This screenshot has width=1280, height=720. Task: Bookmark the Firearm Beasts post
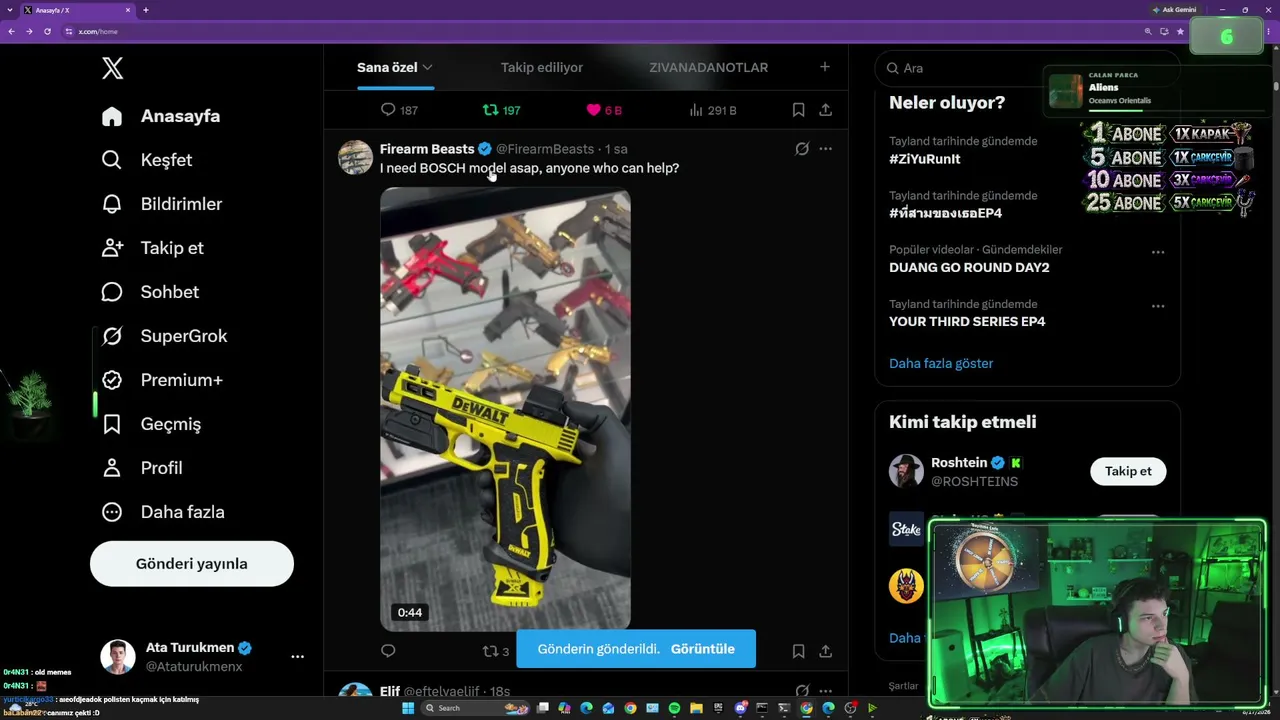[798, 651]
